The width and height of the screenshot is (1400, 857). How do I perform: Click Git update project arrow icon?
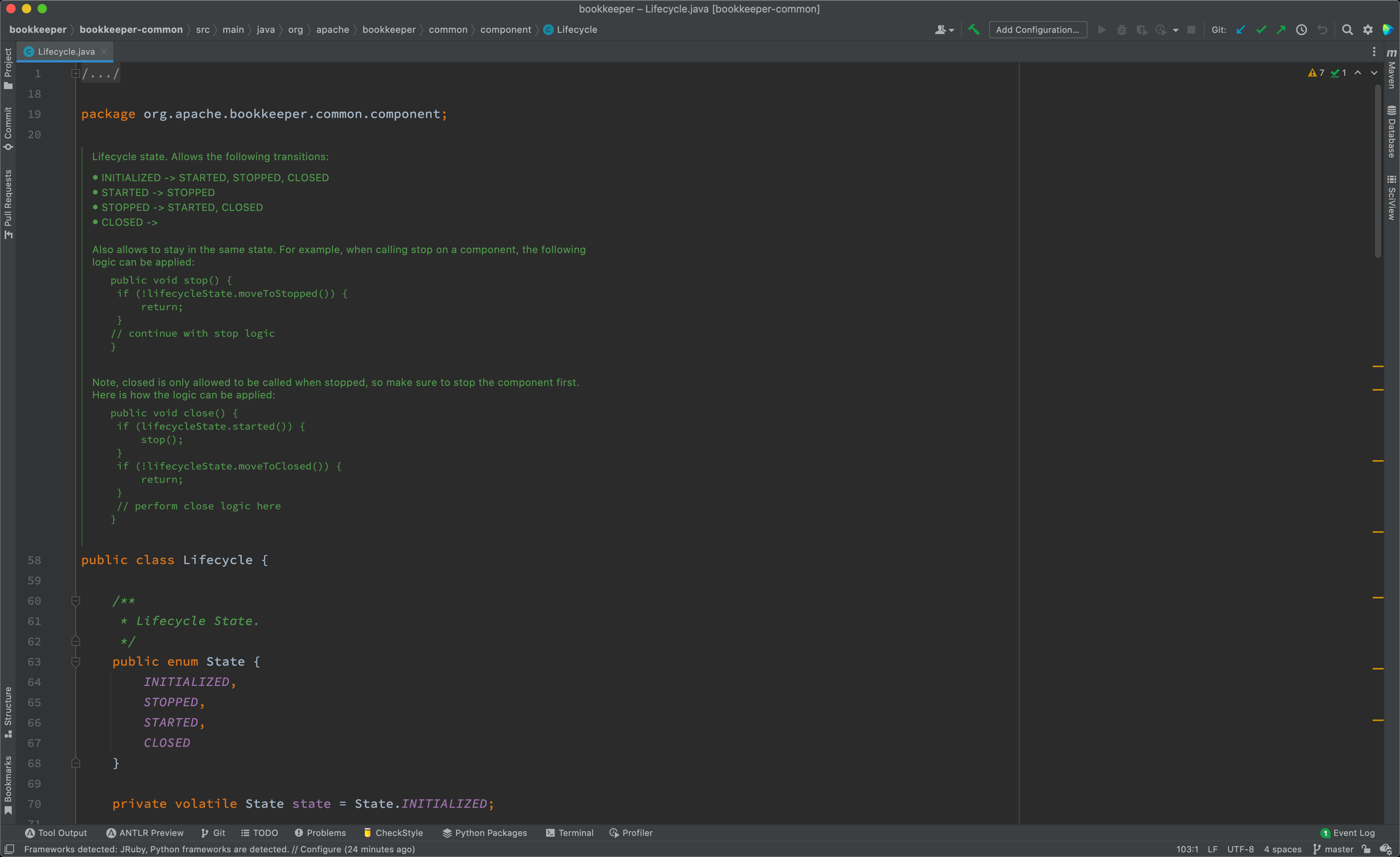(x=1240, y=30)
